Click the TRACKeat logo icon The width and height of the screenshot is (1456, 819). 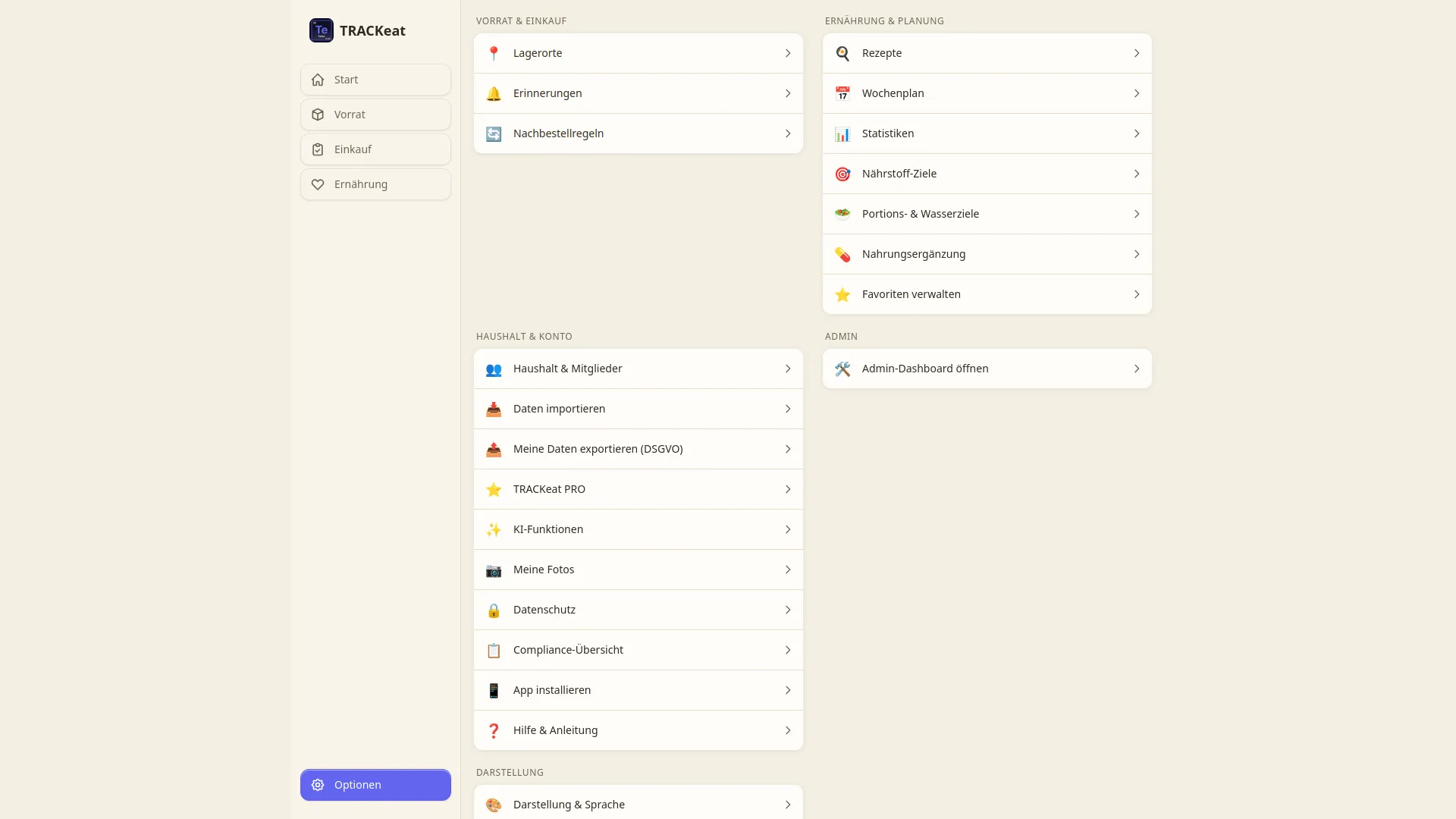coord(322,30)
